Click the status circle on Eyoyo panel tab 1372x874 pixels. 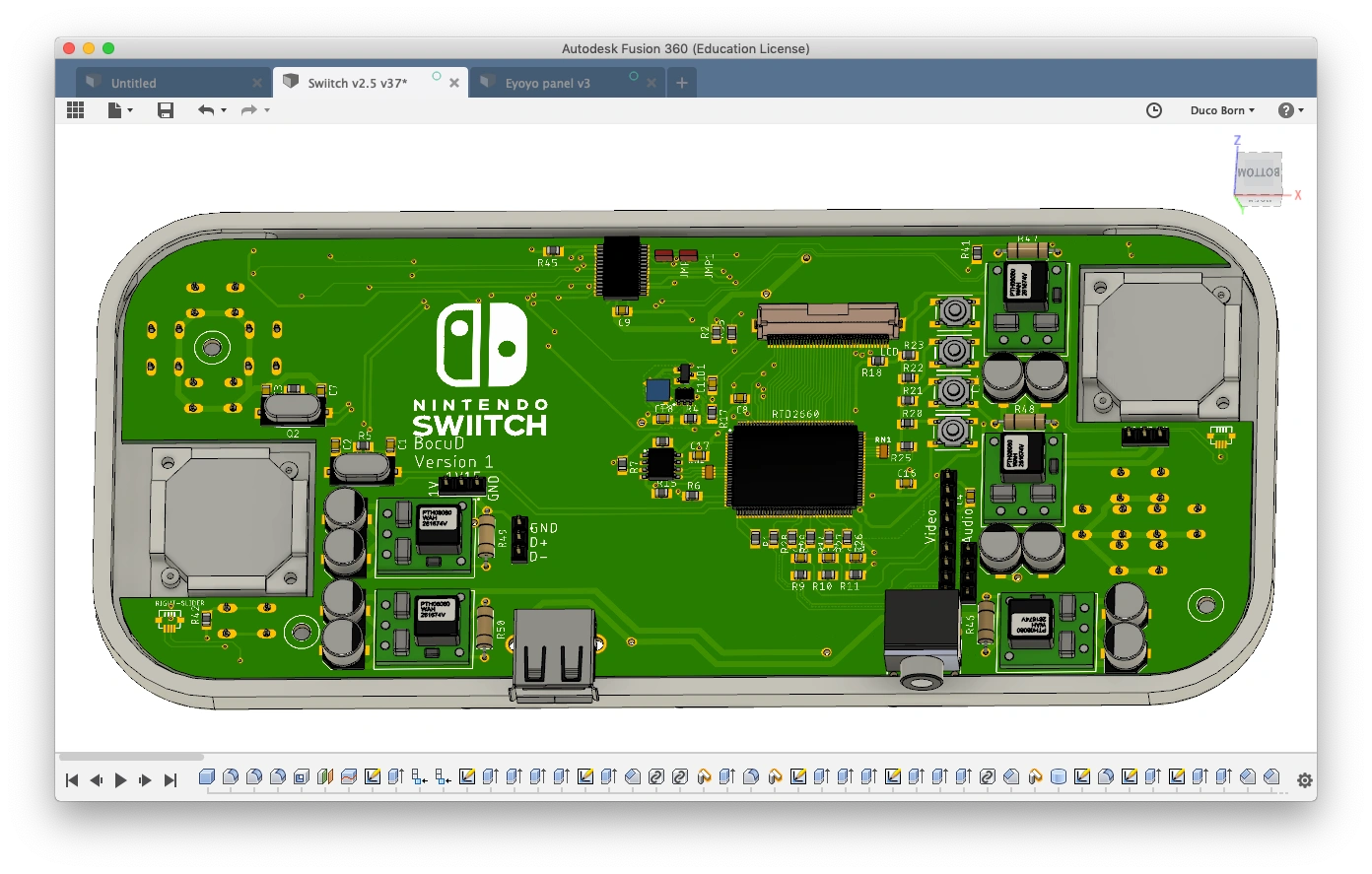[x=634, y=76]
